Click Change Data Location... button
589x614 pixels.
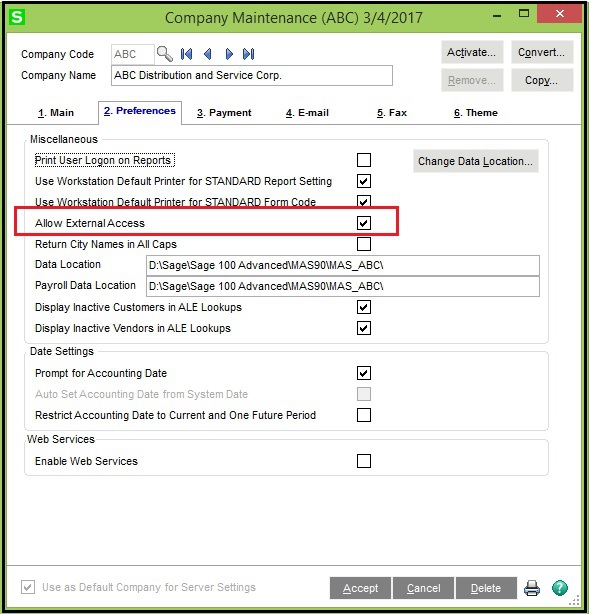[476, 161]
